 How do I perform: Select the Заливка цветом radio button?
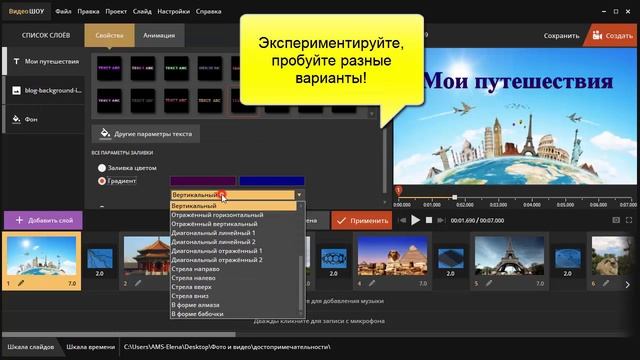(102, 168)
